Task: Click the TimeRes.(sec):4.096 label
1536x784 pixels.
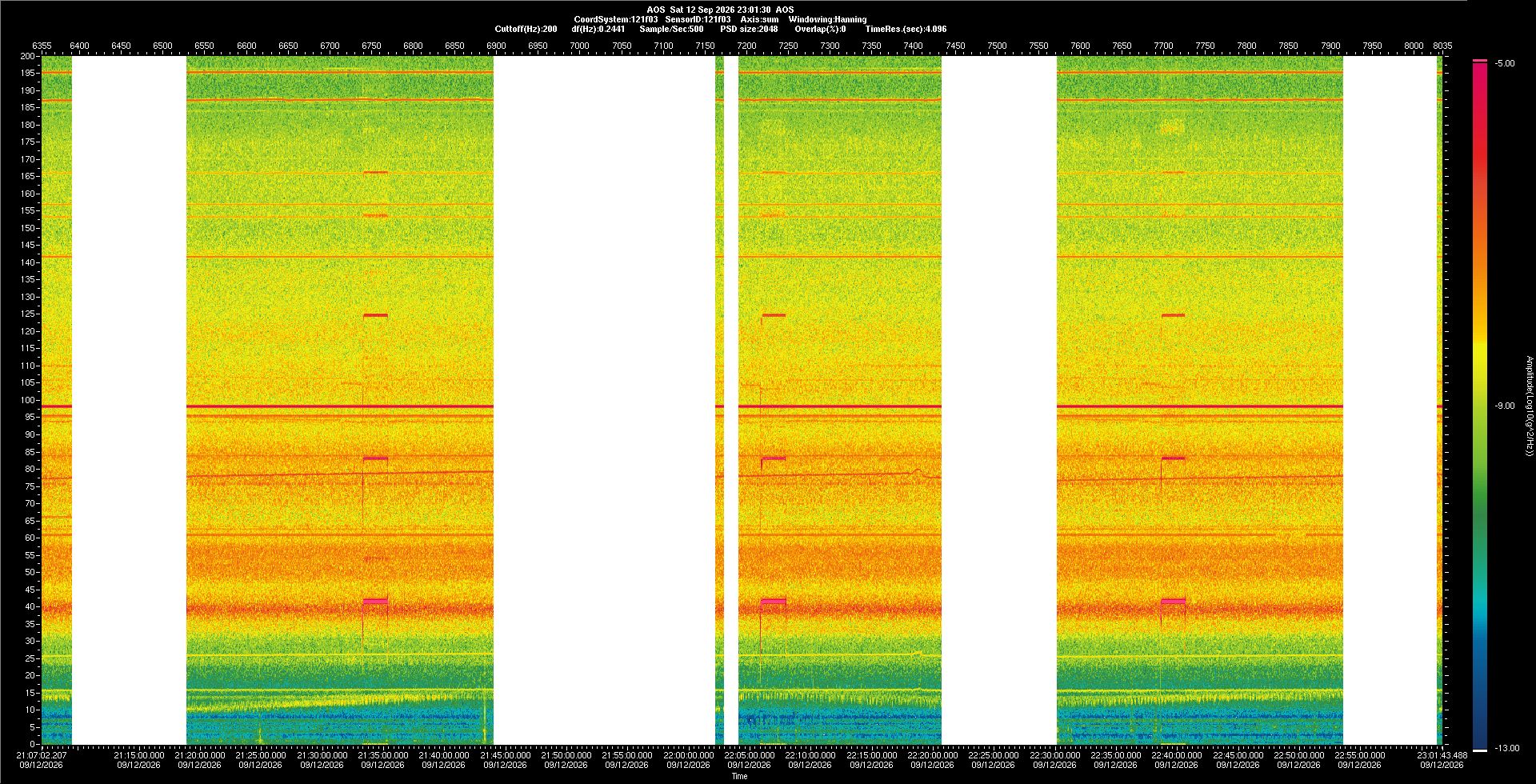Action: [906, 29]
